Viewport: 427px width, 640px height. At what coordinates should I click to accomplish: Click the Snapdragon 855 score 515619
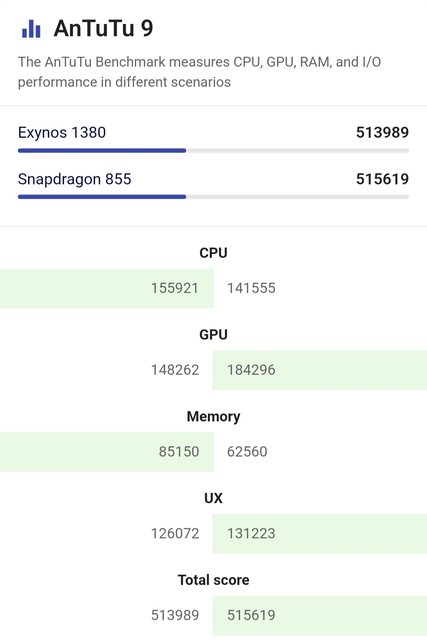pos(382,179)
